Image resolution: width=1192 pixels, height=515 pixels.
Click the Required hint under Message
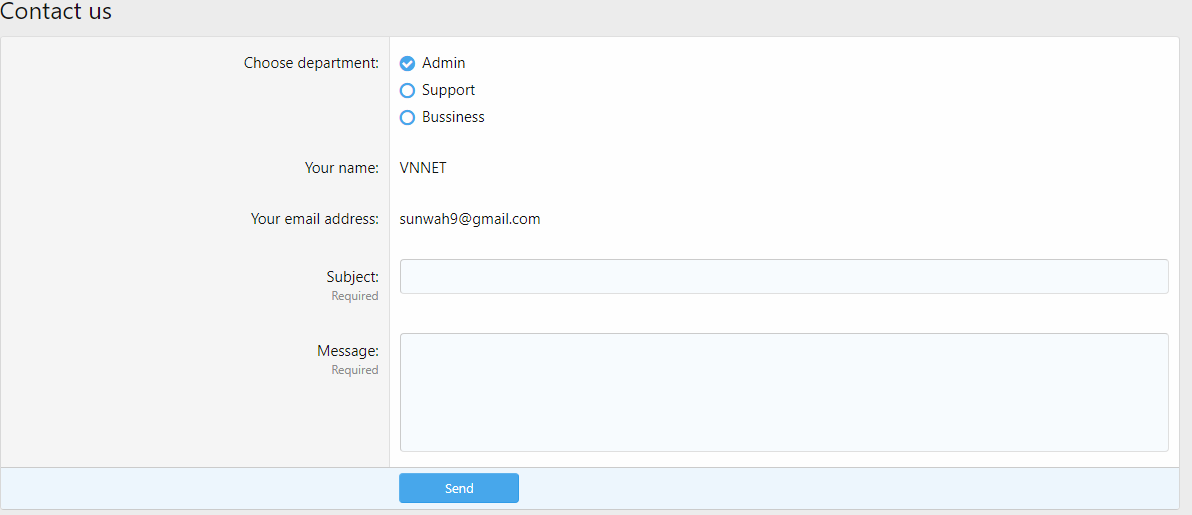pos(355,370)
